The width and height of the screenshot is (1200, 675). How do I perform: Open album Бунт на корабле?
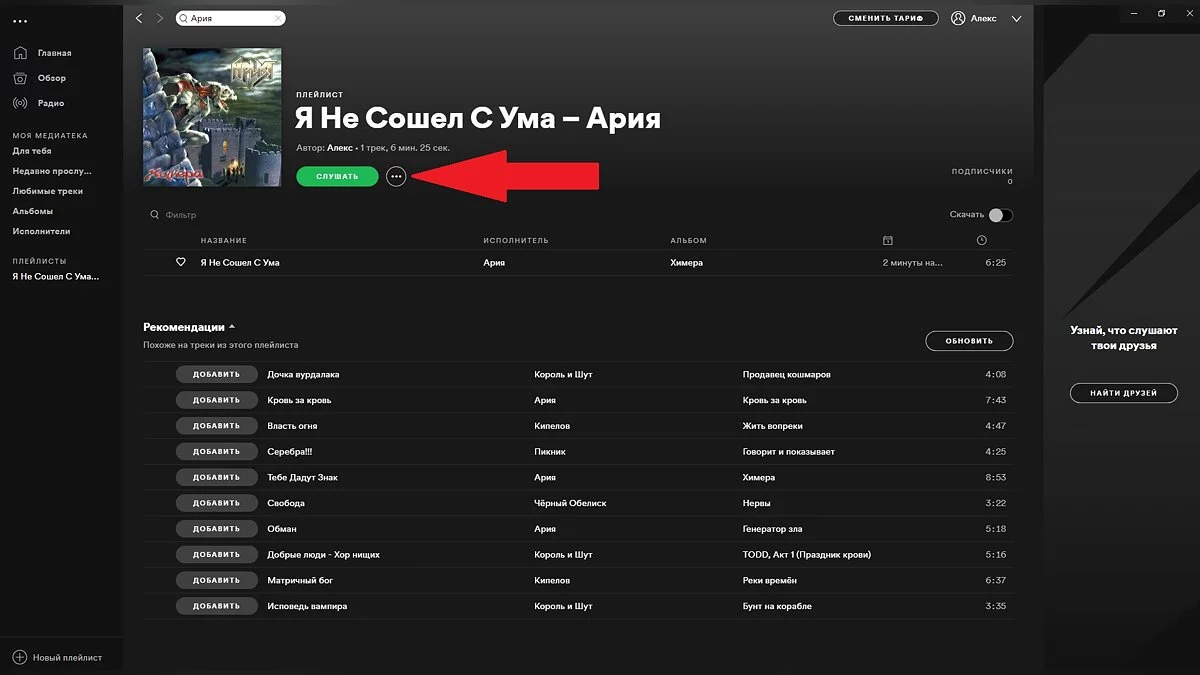click(778, 606)
